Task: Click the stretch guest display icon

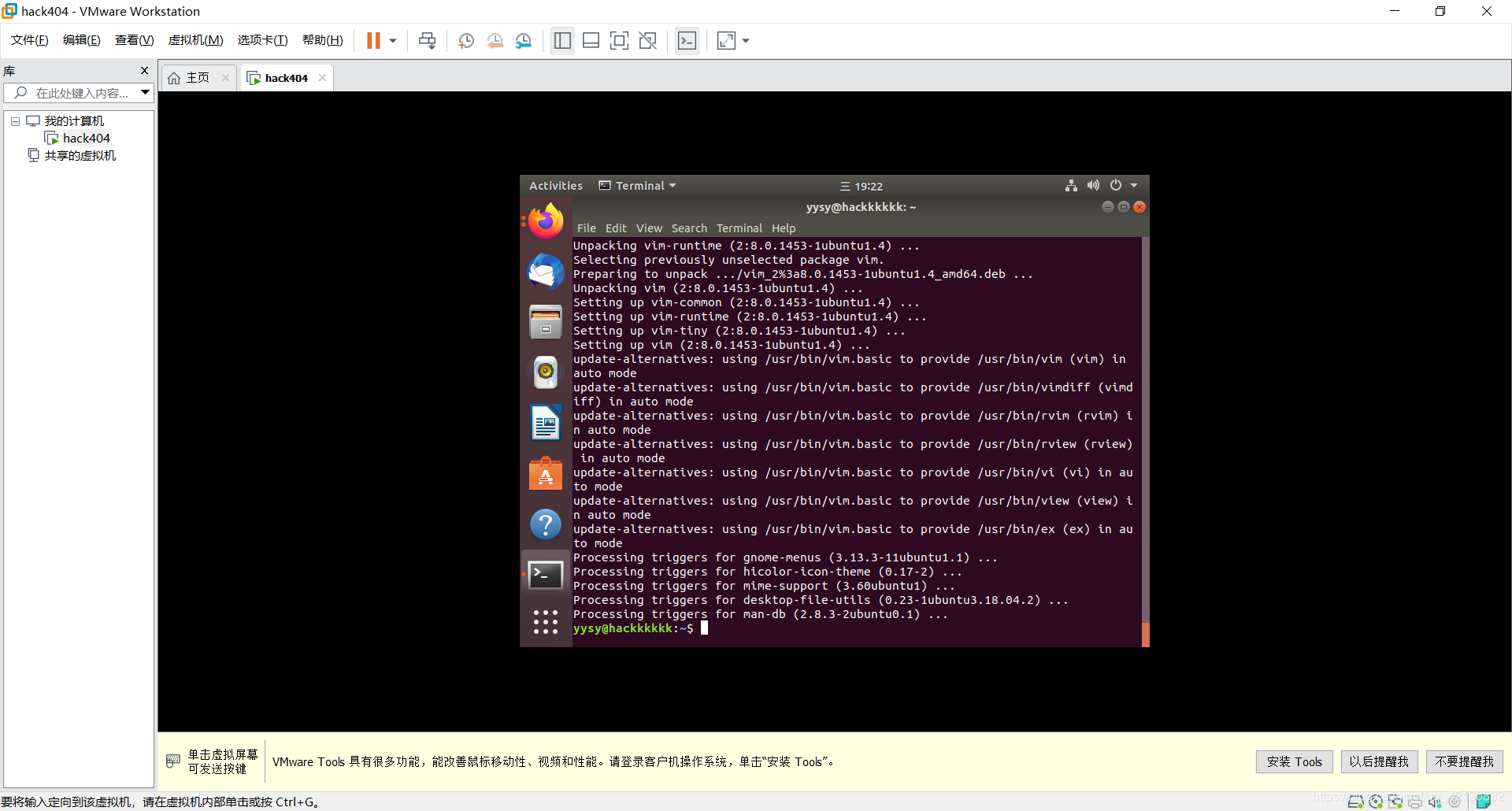Action: click(726, 41)
